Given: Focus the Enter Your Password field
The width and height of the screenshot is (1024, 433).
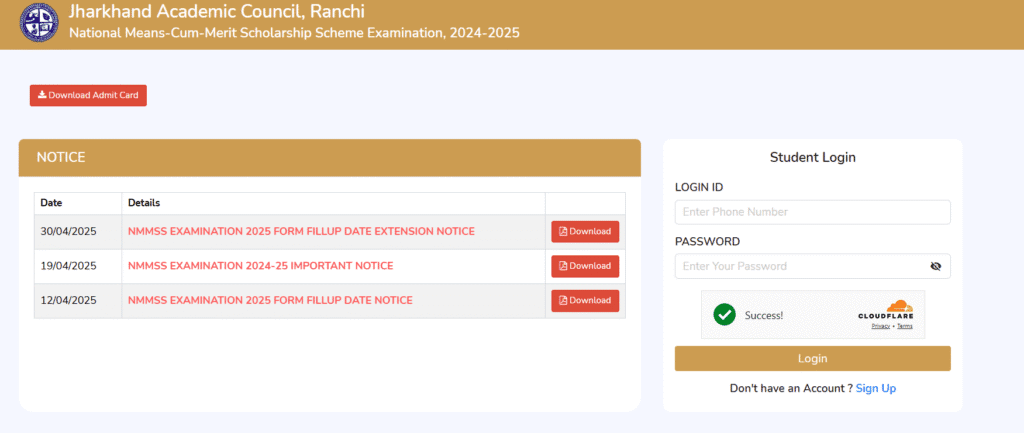Looking at the screenshot, I should pos(812,266).
